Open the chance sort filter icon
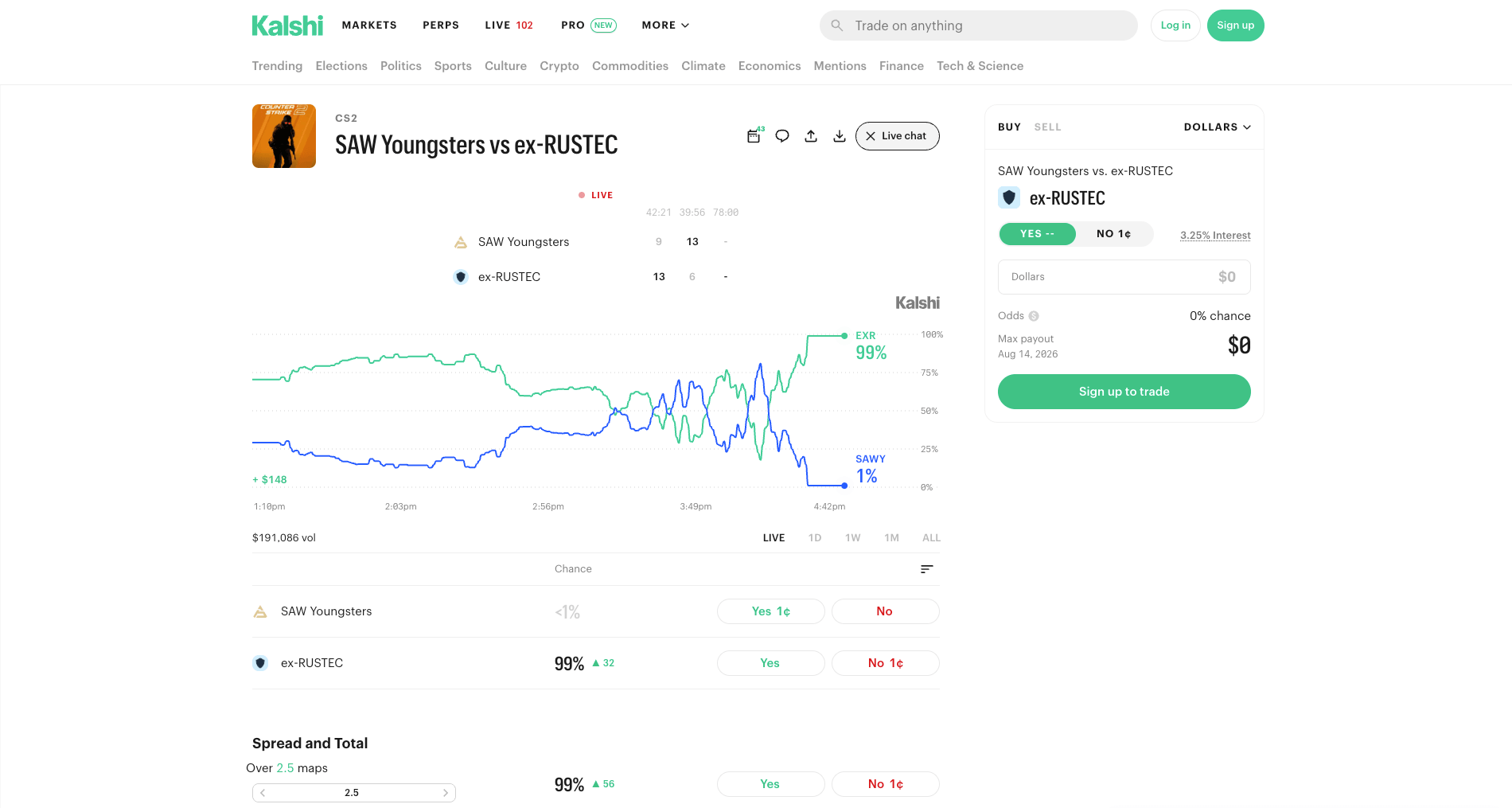 click(926, 569)
